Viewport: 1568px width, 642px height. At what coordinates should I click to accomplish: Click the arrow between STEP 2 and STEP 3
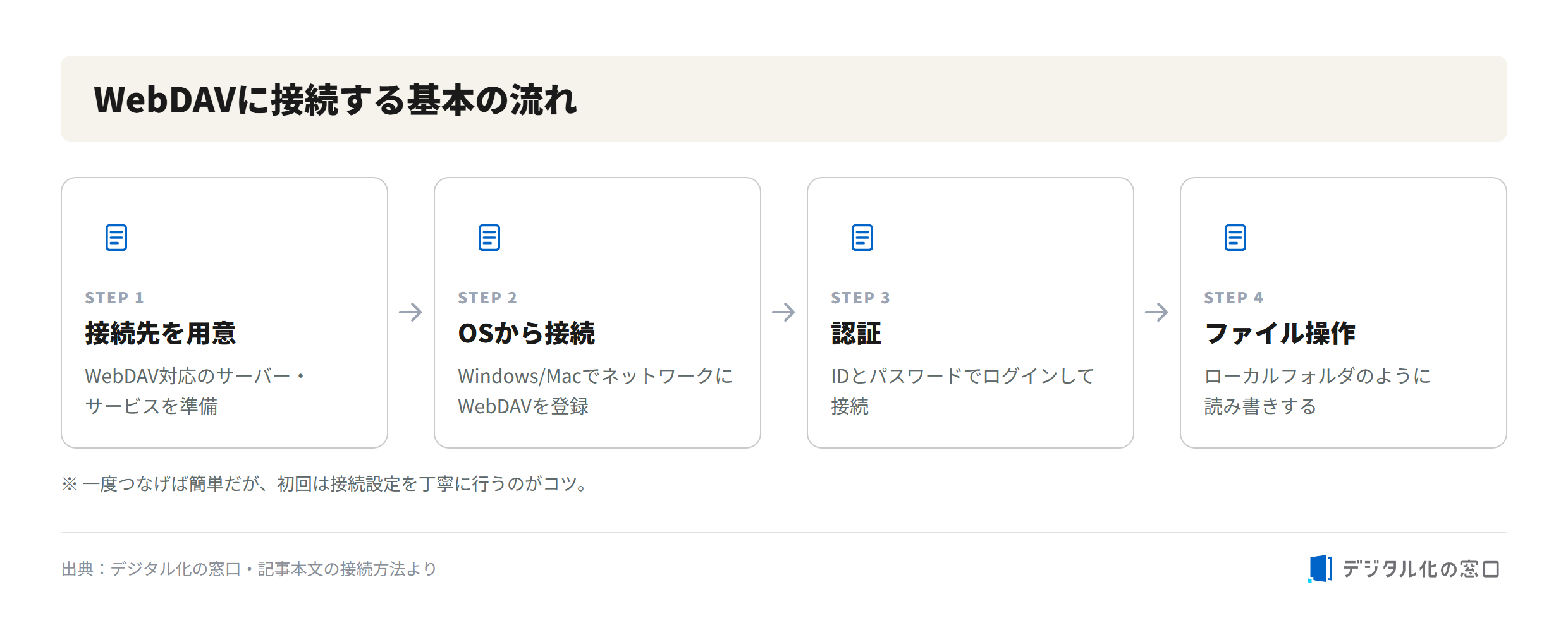(x=784, y=312)
